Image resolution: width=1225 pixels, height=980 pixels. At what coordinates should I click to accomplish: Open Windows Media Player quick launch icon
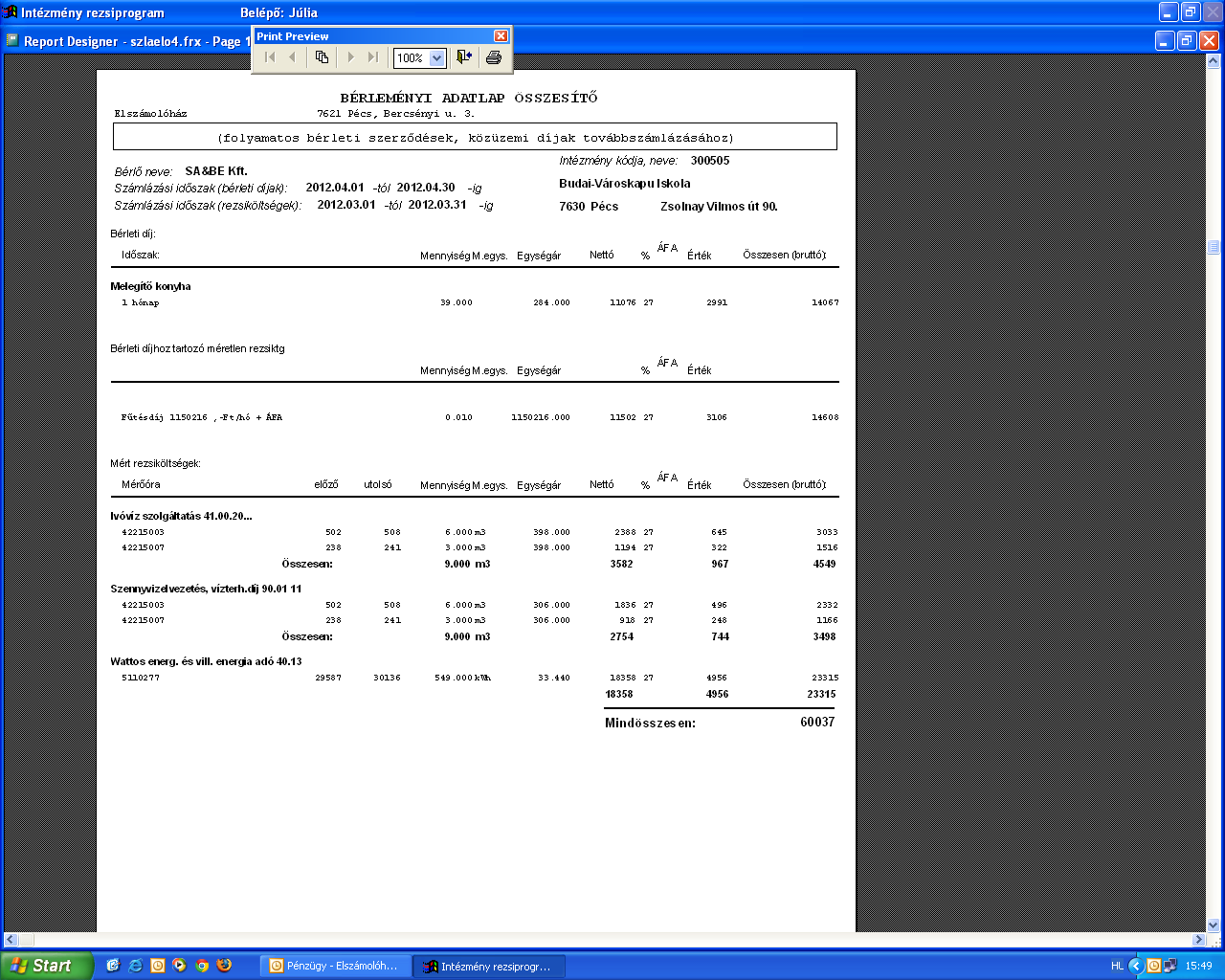click(x=179, y=966)
